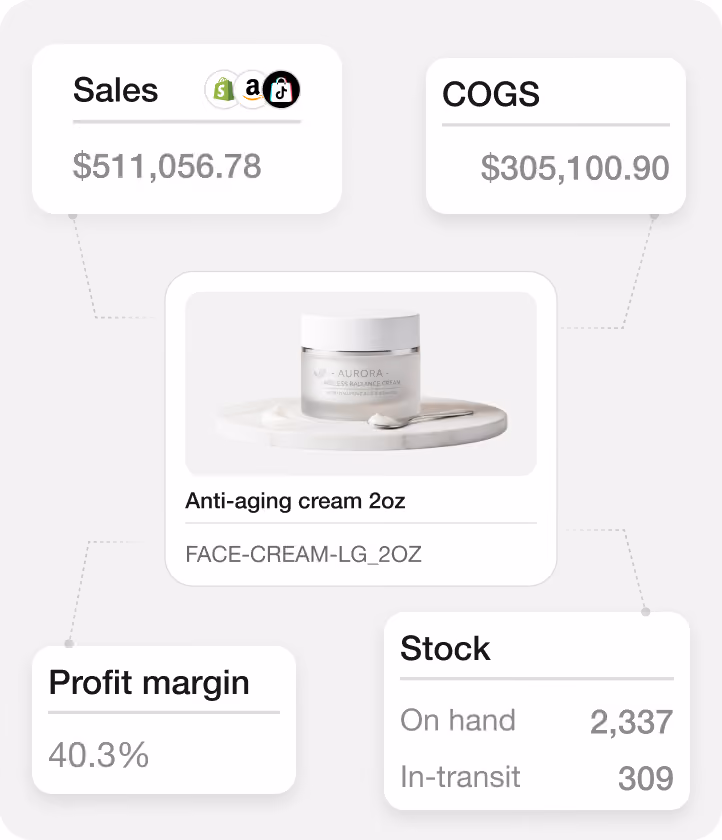Click the sales amount $511,056.78
722x840 pixels.
[167, 166]
